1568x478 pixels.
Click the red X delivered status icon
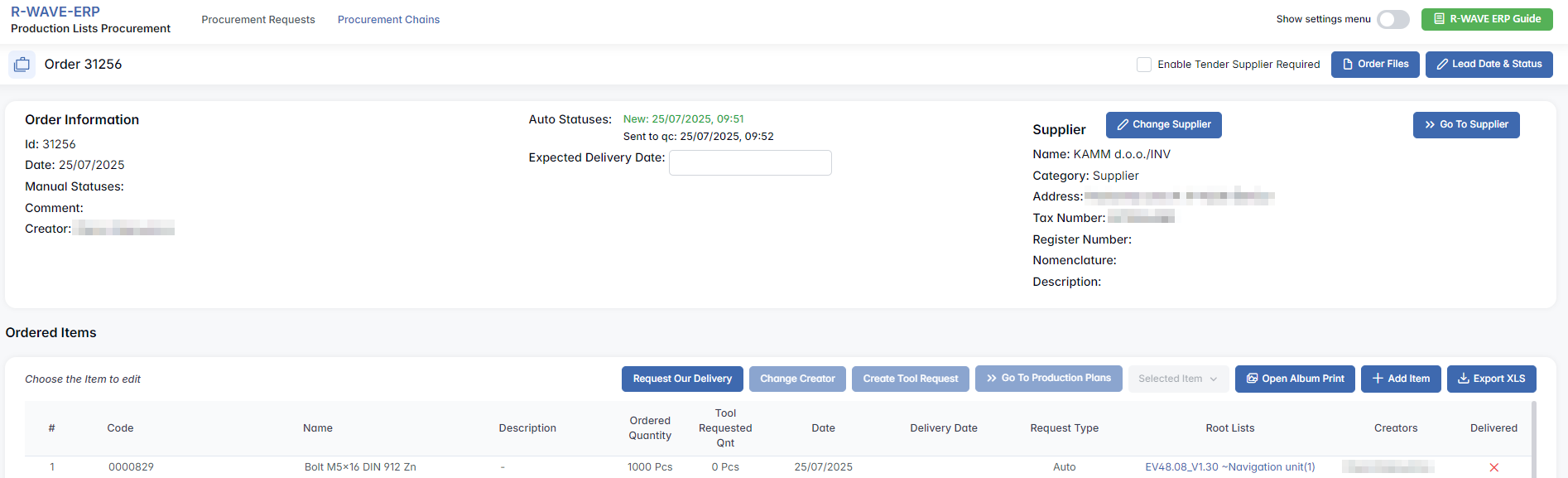pyautogui.click(x=1493, y=467)
